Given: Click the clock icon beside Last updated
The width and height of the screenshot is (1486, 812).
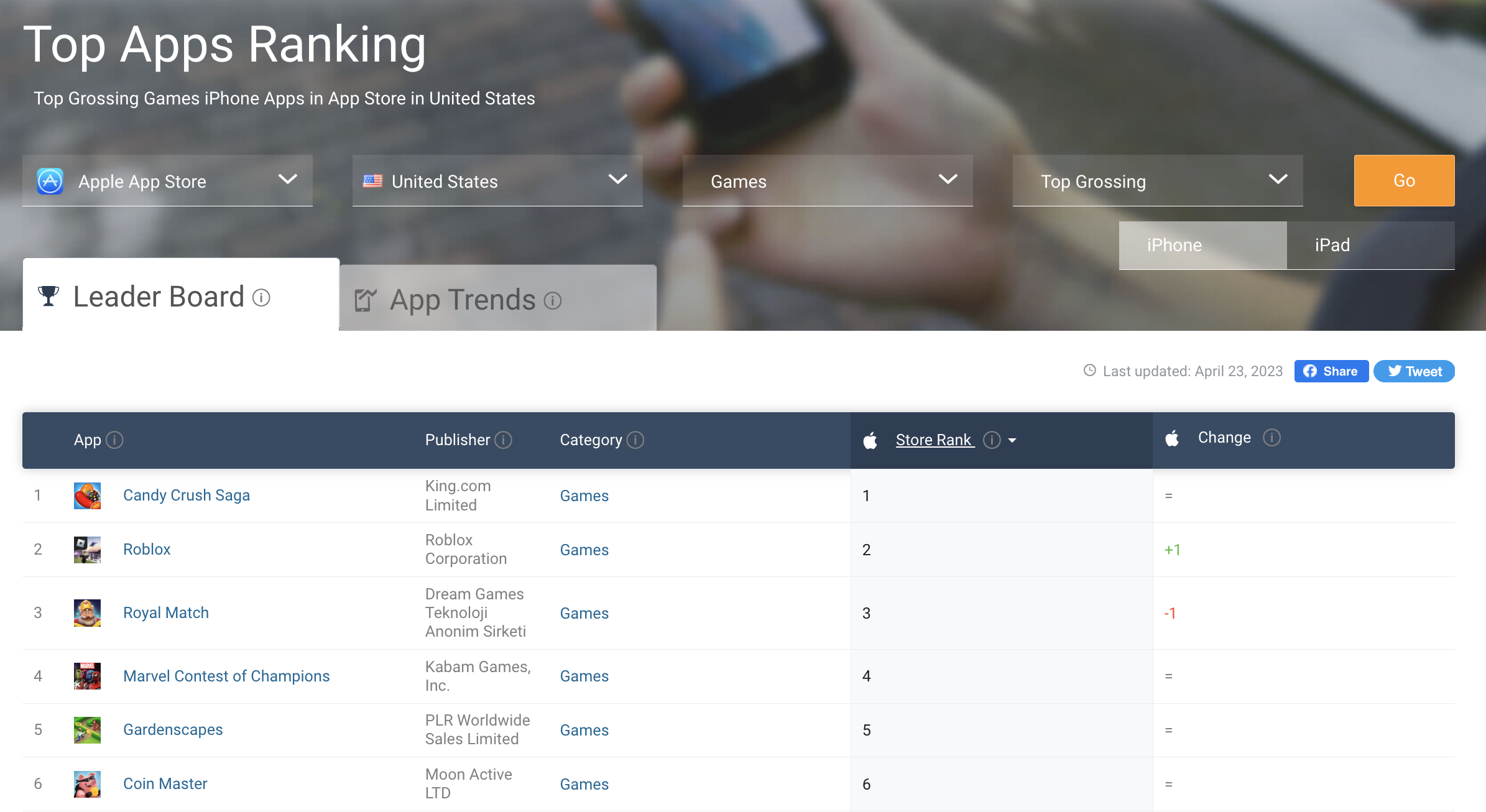Looking at the screenshot, I should pyautogui.click(x=1089, y=371).
